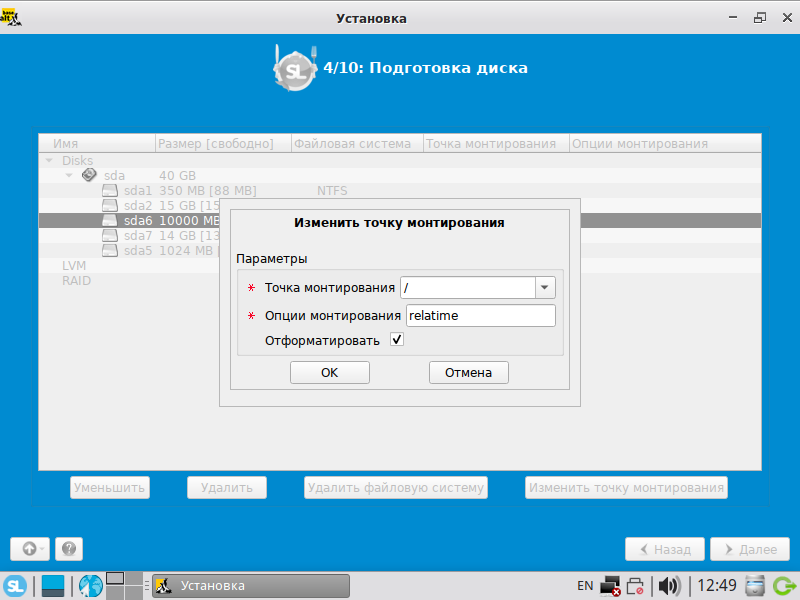Click the Установка taskbar window entry
Viewport: 800px width, 600px height.
click(x=251, y=586)
